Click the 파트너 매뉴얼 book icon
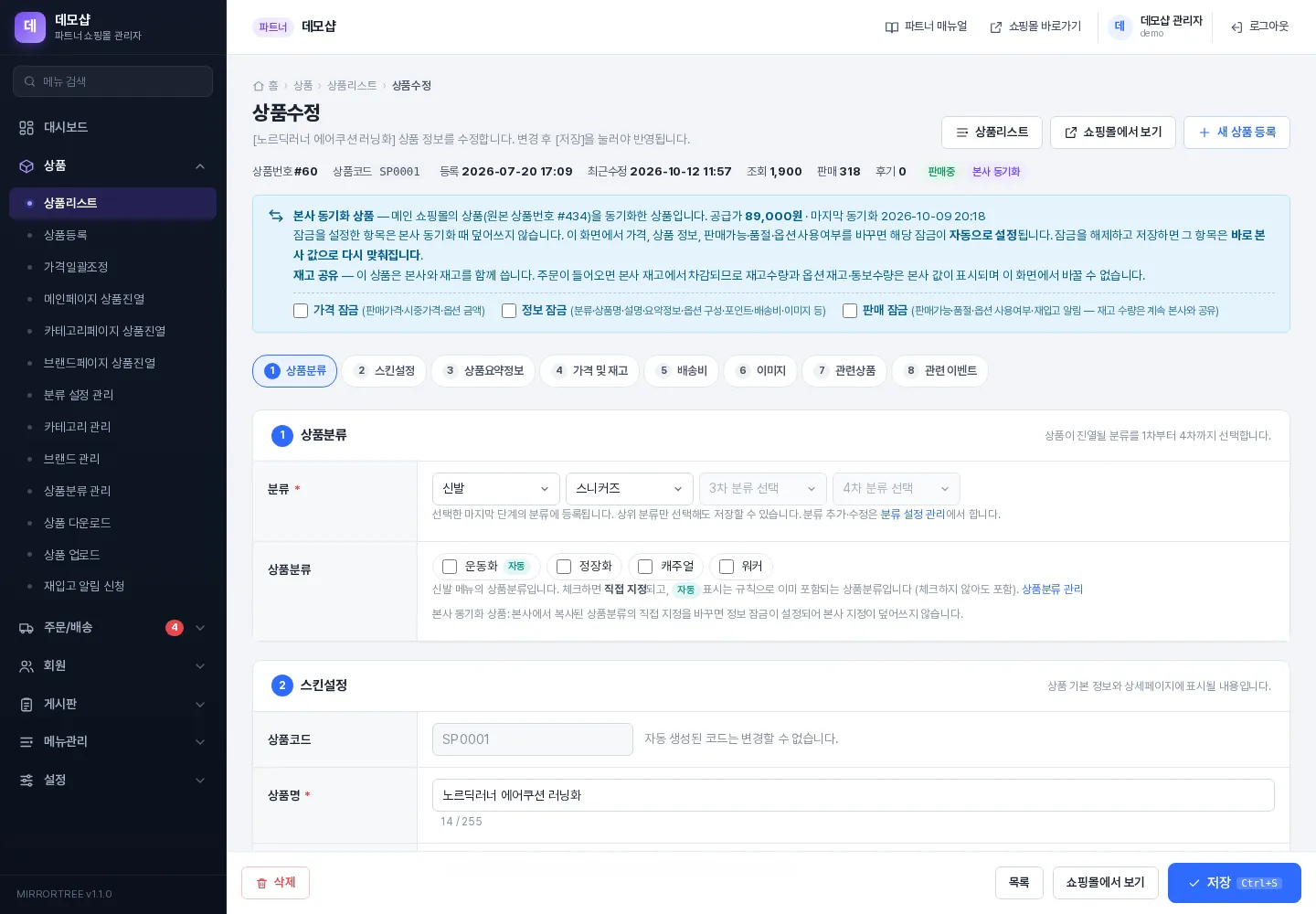The image size is (1316, 914). [892, 27]
